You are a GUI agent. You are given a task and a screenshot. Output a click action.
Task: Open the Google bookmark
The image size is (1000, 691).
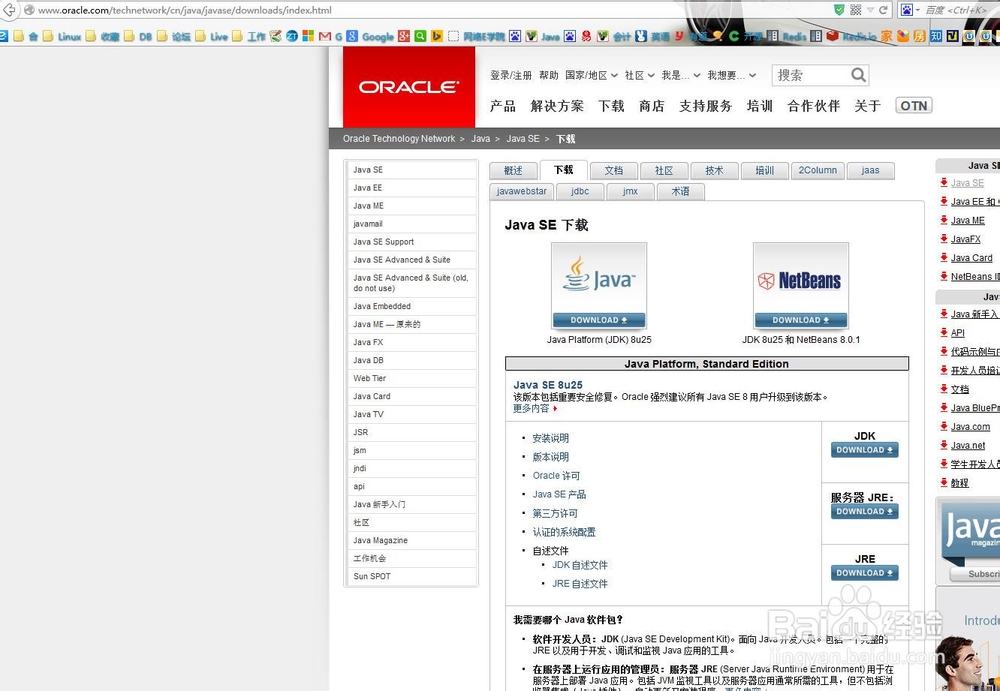coord(371,36)
